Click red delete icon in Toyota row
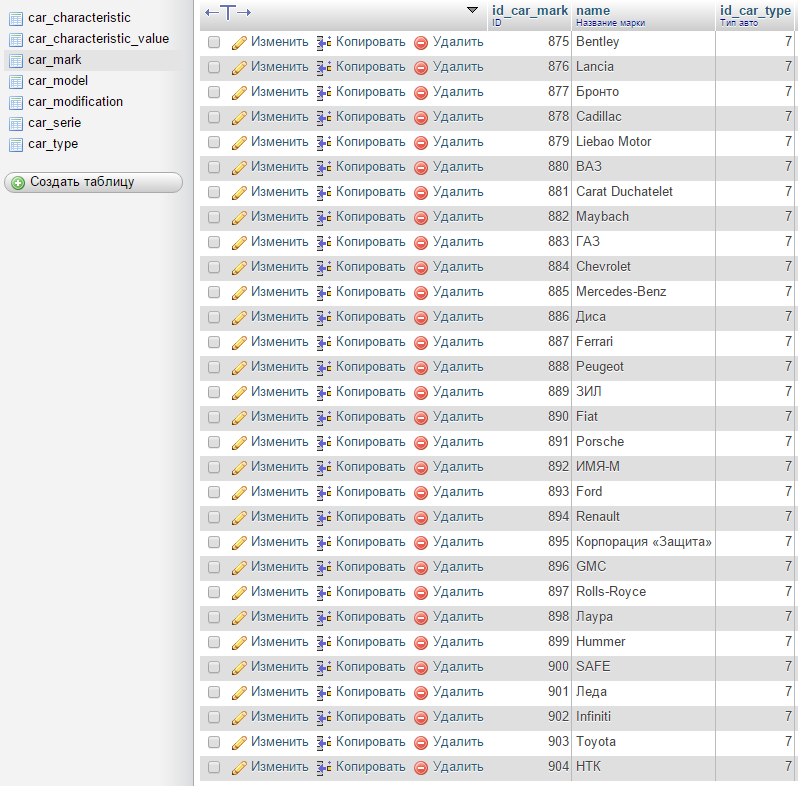Image resolution: width=798 pixels, height=786 pixels. click(x=421, y=743)
